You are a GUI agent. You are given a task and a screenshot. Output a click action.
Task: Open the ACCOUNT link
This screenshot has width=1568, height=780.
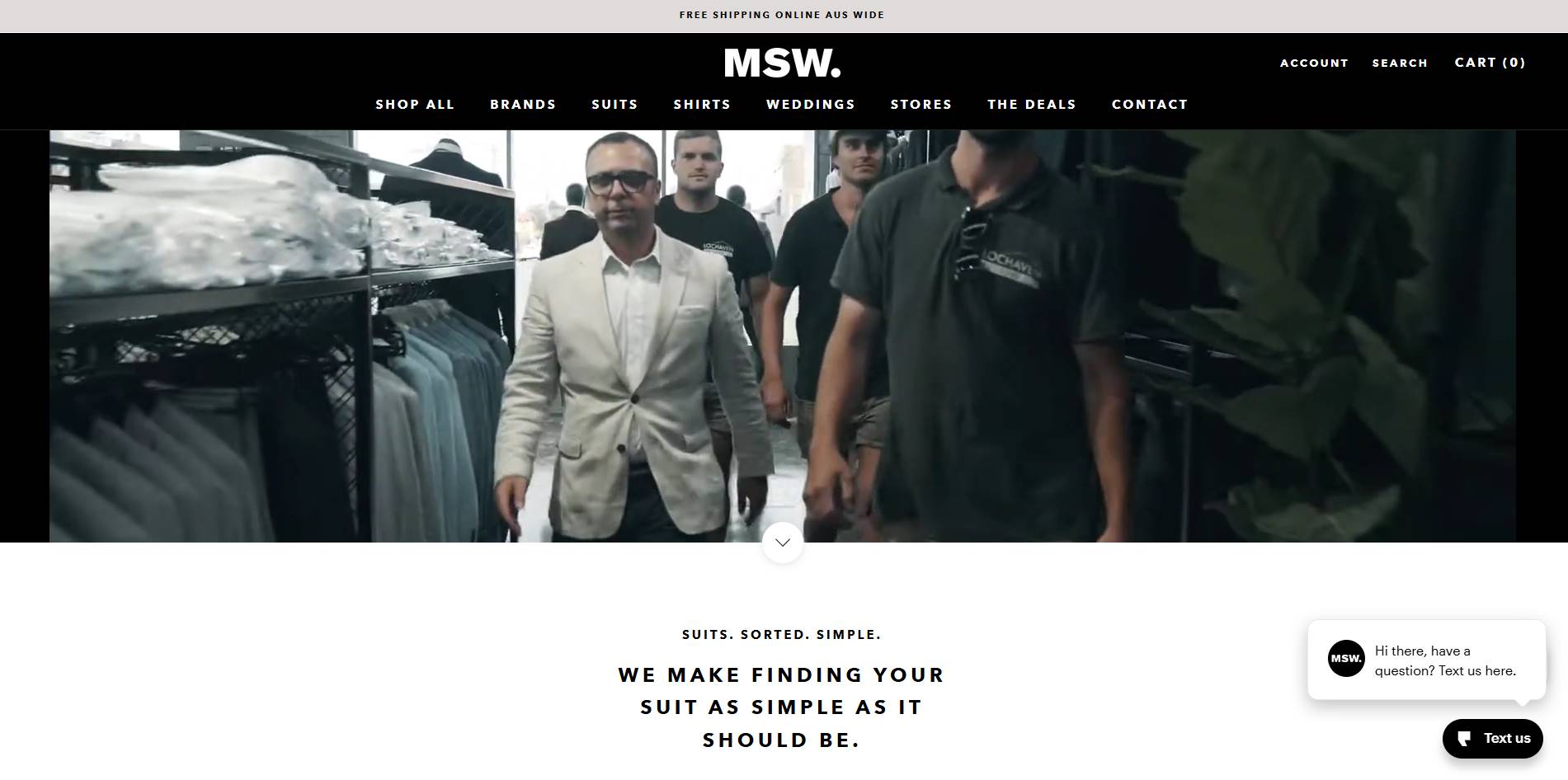pyautogui.click(x=1314, y=63)
